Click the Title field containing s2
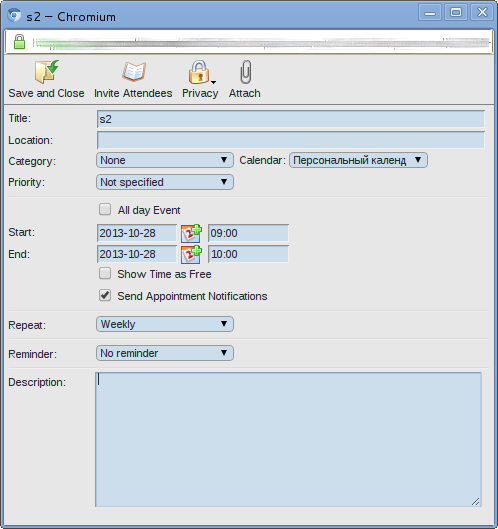This screenshot has height=529, width=498. tap(291, 119)
